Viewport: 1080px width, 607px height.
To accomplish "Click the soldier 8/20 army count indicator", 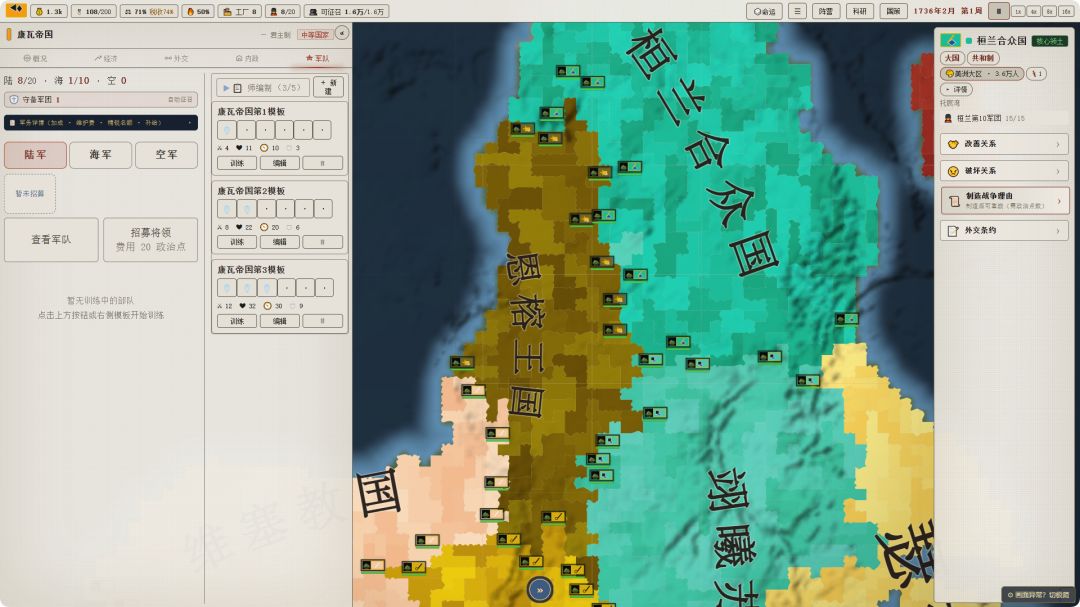I will point(283,11).
